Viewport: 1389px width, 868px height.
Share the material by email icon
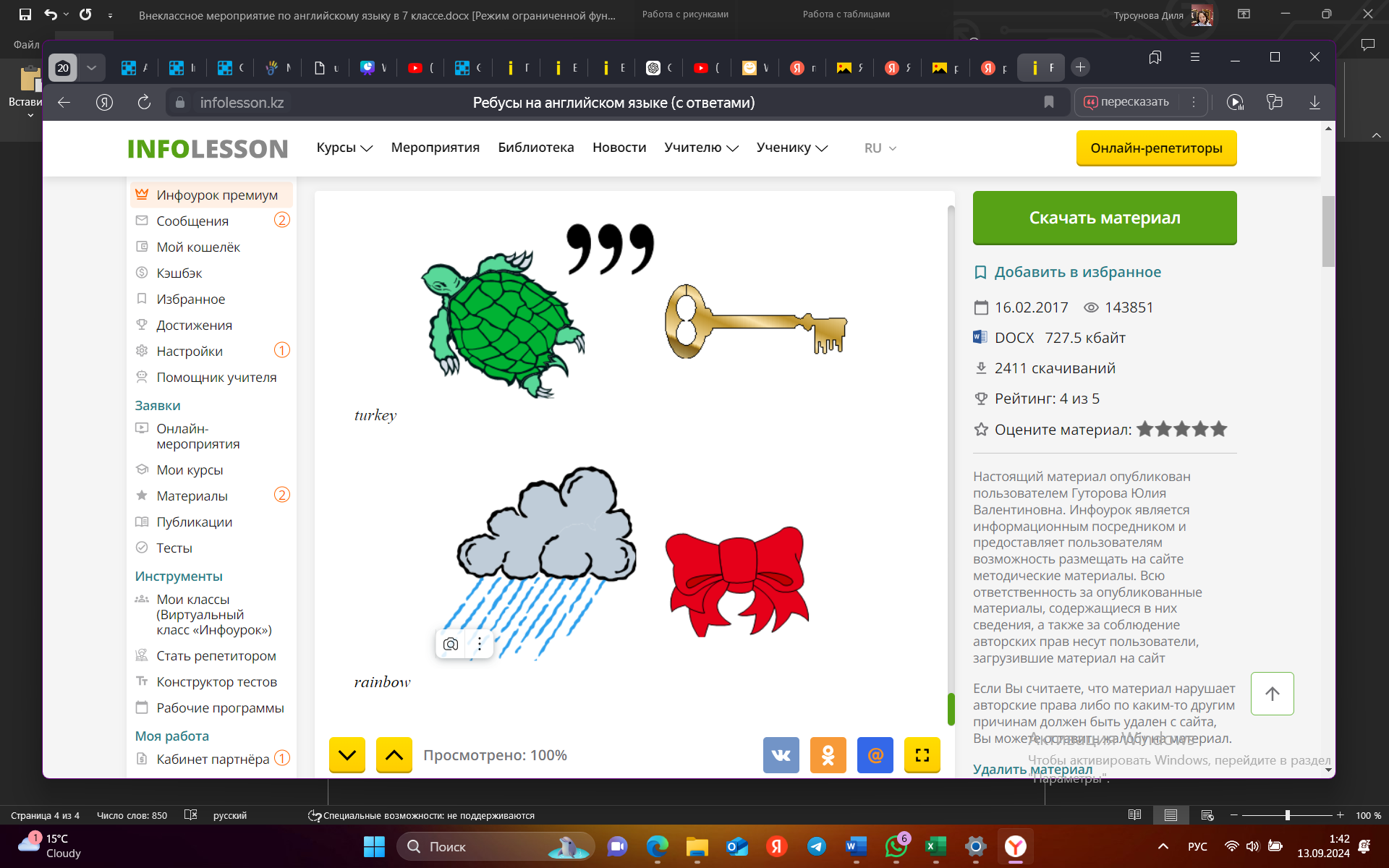(875, 755)
